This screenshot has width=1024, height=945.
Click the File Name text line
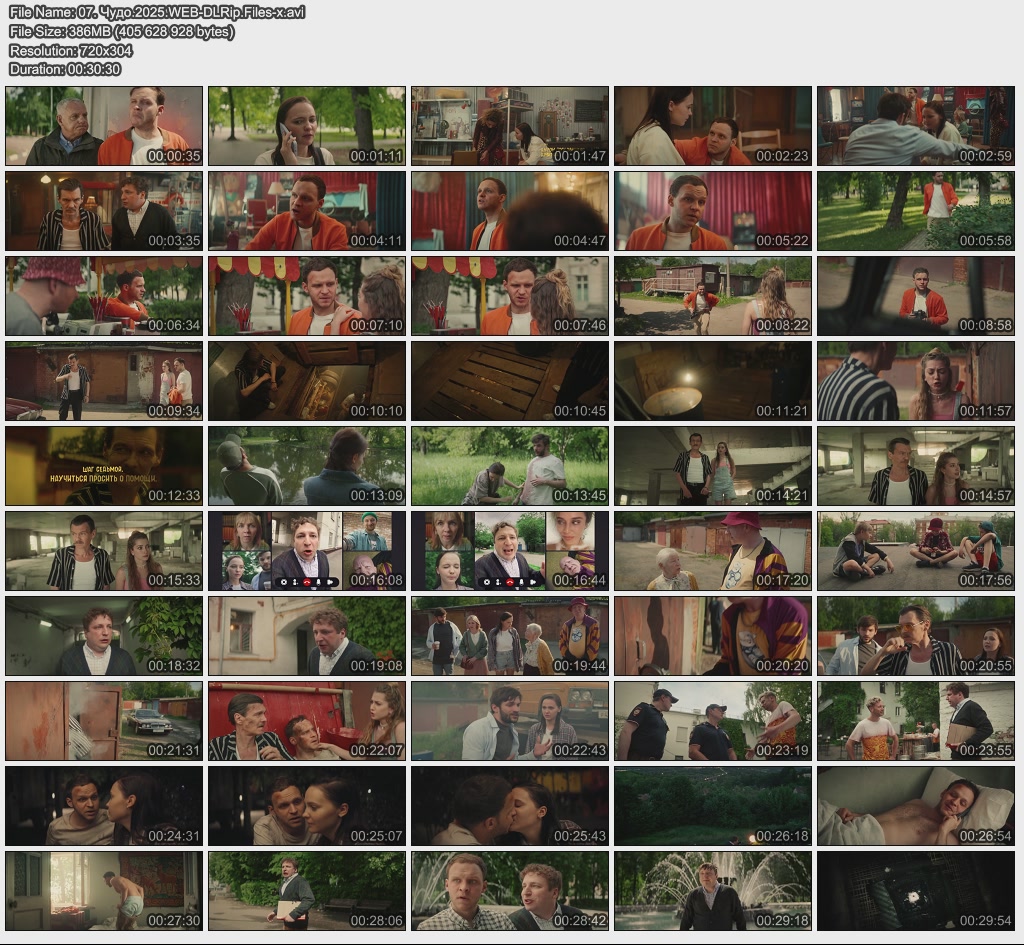[x=157, y=12]
